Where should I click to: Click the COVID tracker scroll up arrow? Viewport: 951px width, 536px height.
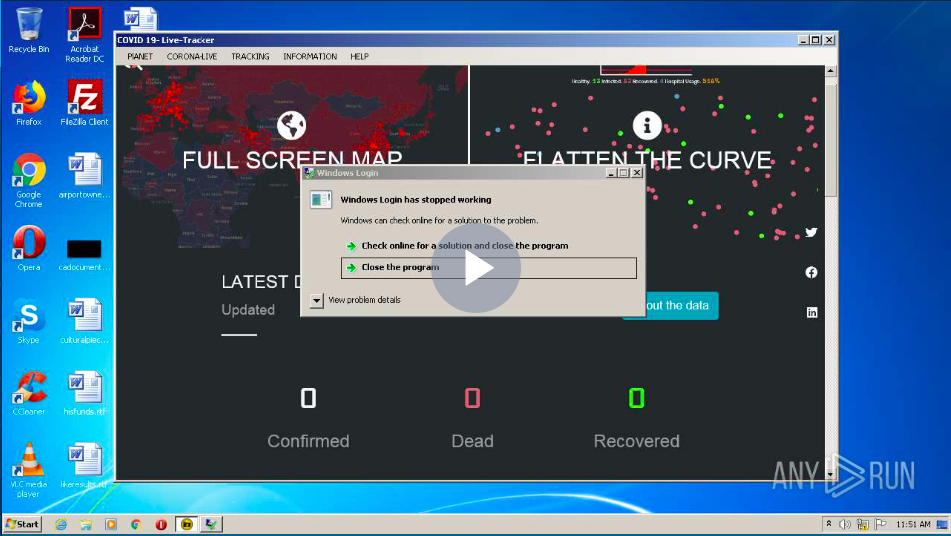[x=830, y=71]
